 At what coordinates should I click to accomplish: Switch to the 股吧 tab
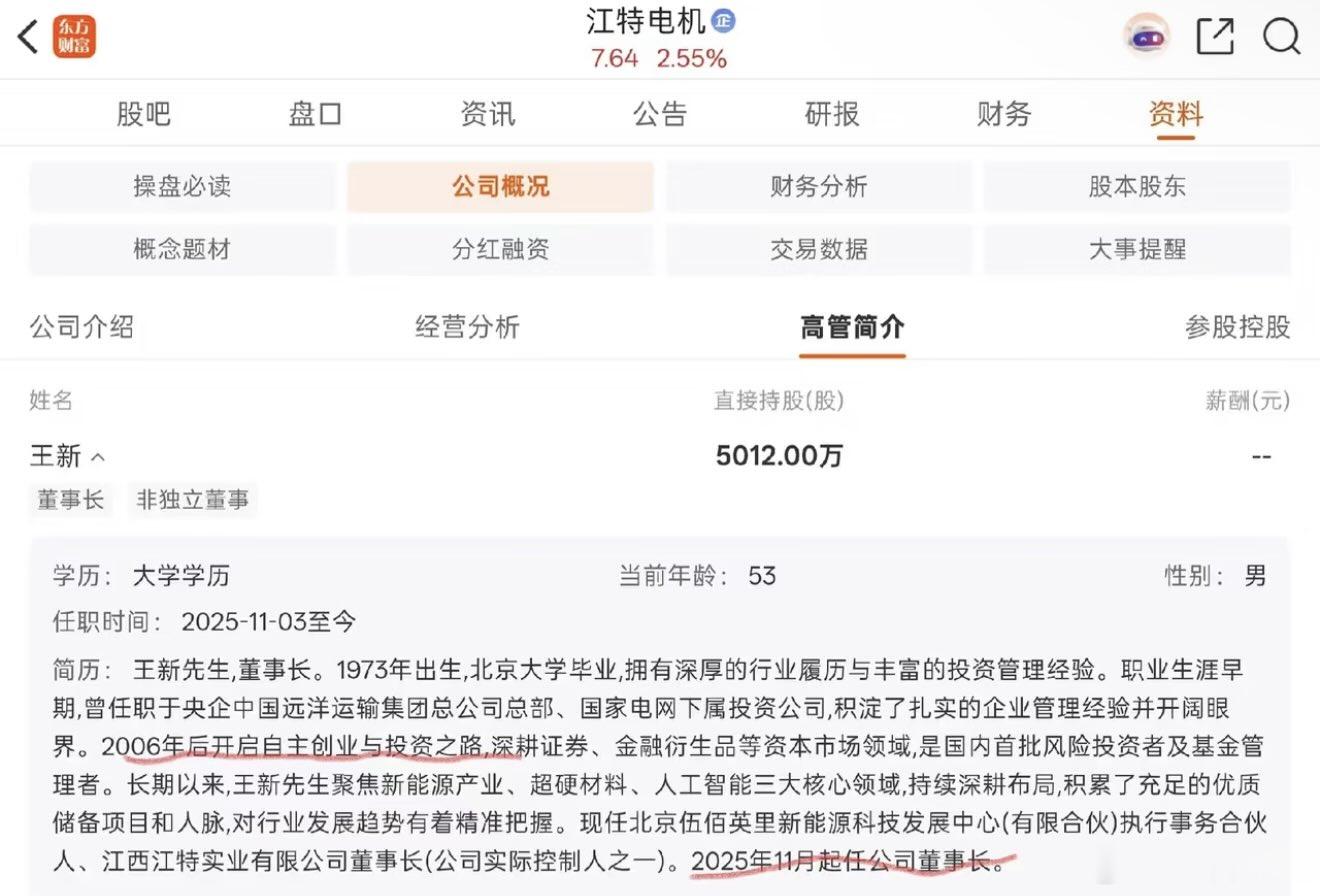pyautogui.click(x=144, y=114)
